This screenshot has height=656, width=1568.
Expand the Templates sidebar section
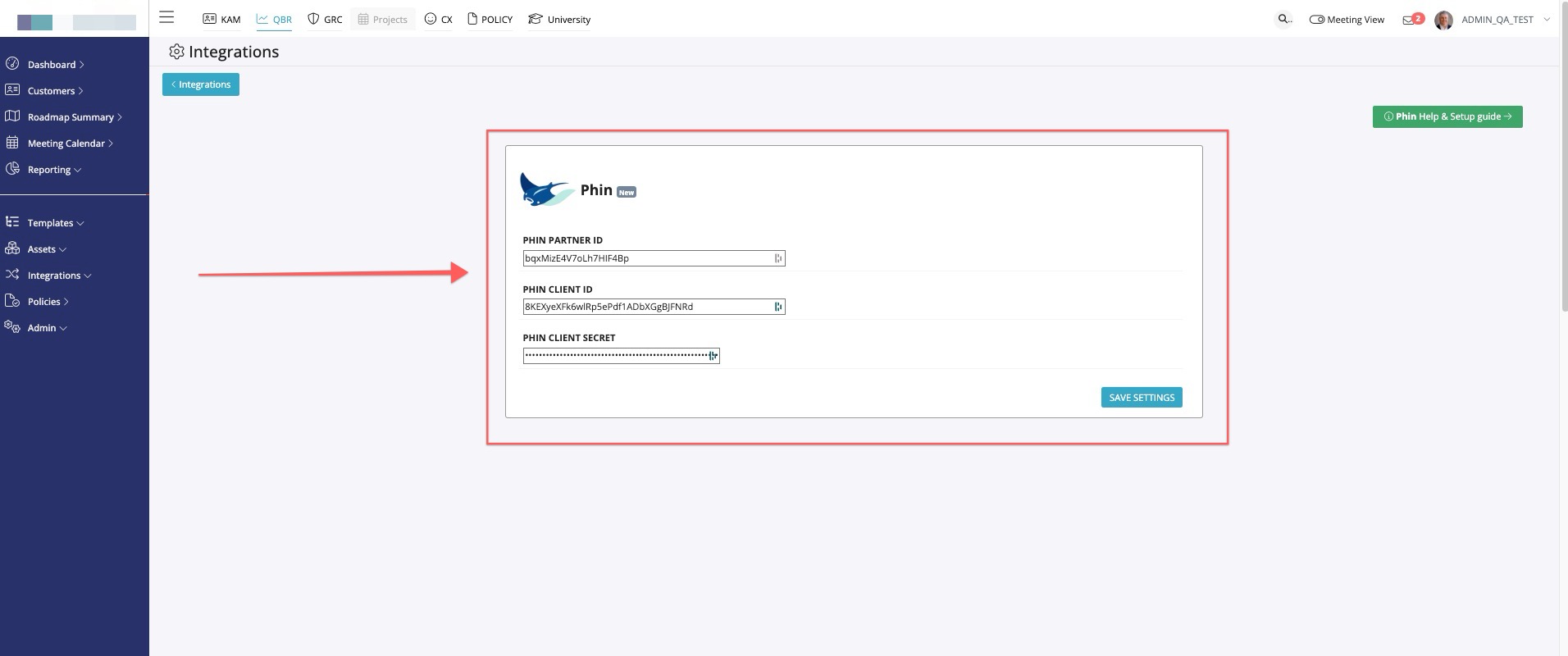(80, 223)
